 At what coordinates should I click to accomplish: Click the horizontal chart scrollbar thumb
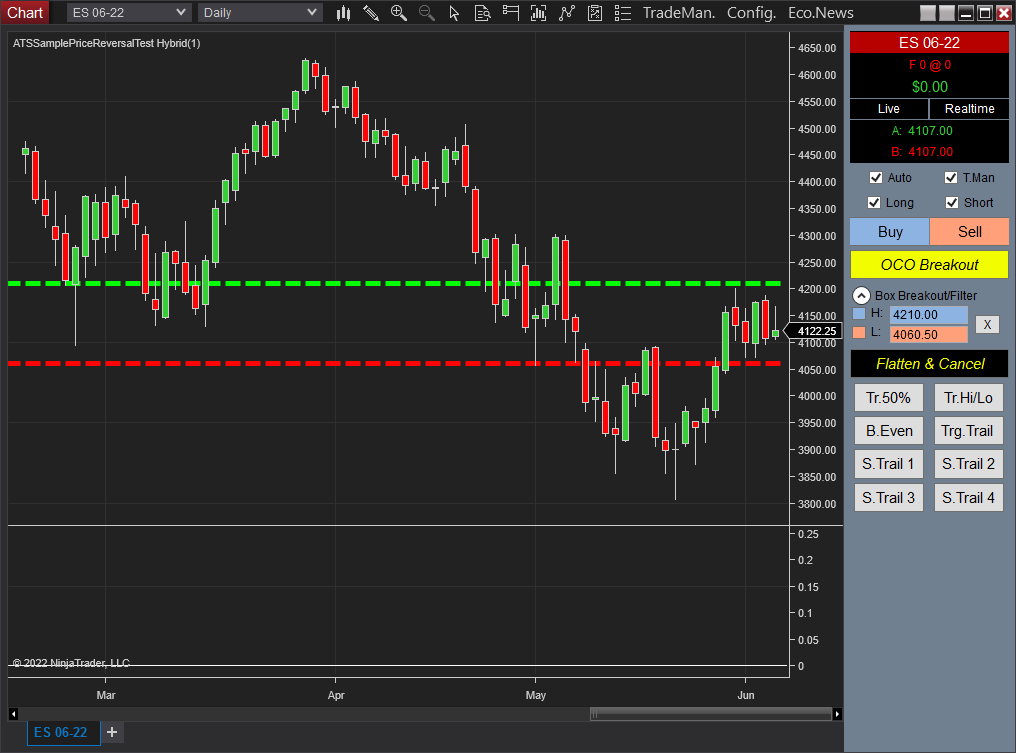711,714
